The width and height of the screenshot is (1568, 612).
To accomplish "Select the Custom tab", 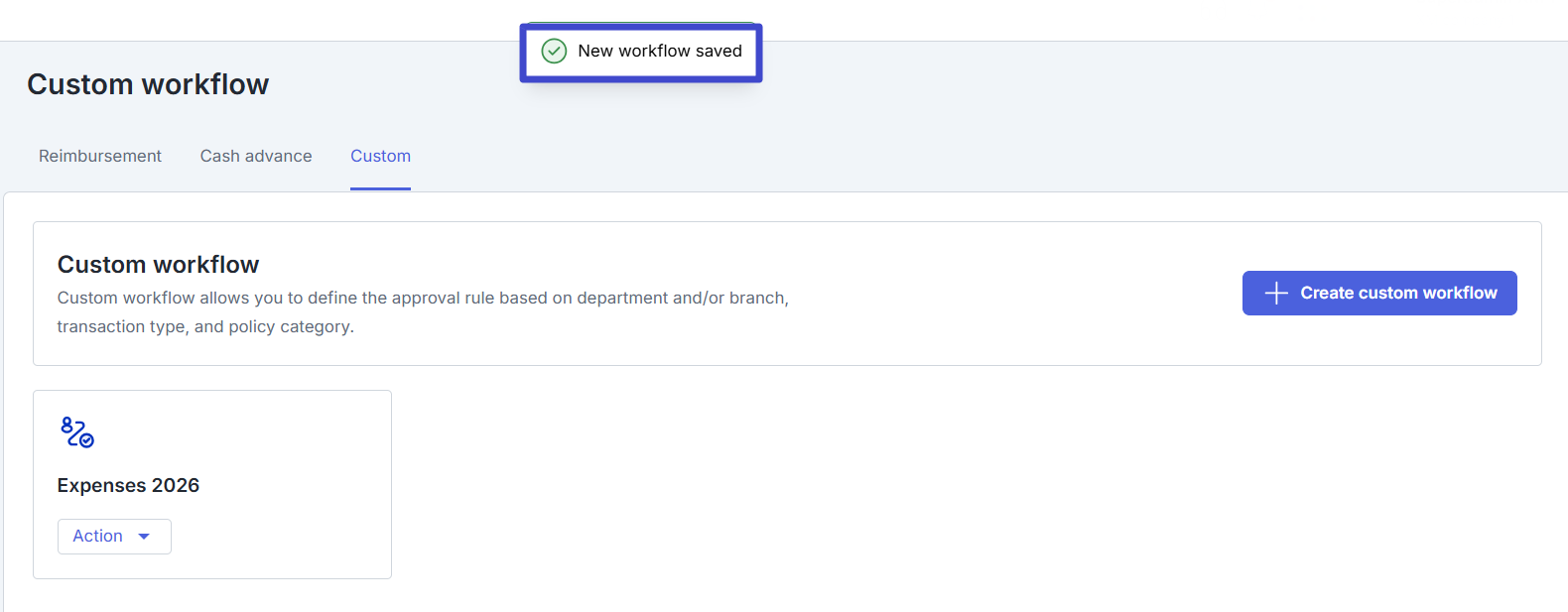I will [x=380, y=156].
